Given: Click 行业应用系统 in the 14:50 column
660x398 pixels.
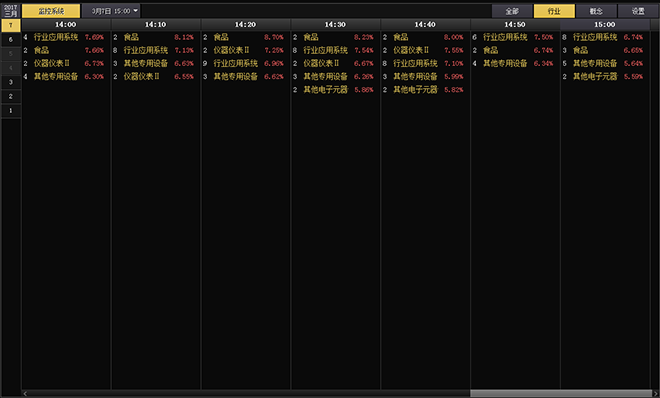Looking at the screenshot, I should (x=505, y=37).
